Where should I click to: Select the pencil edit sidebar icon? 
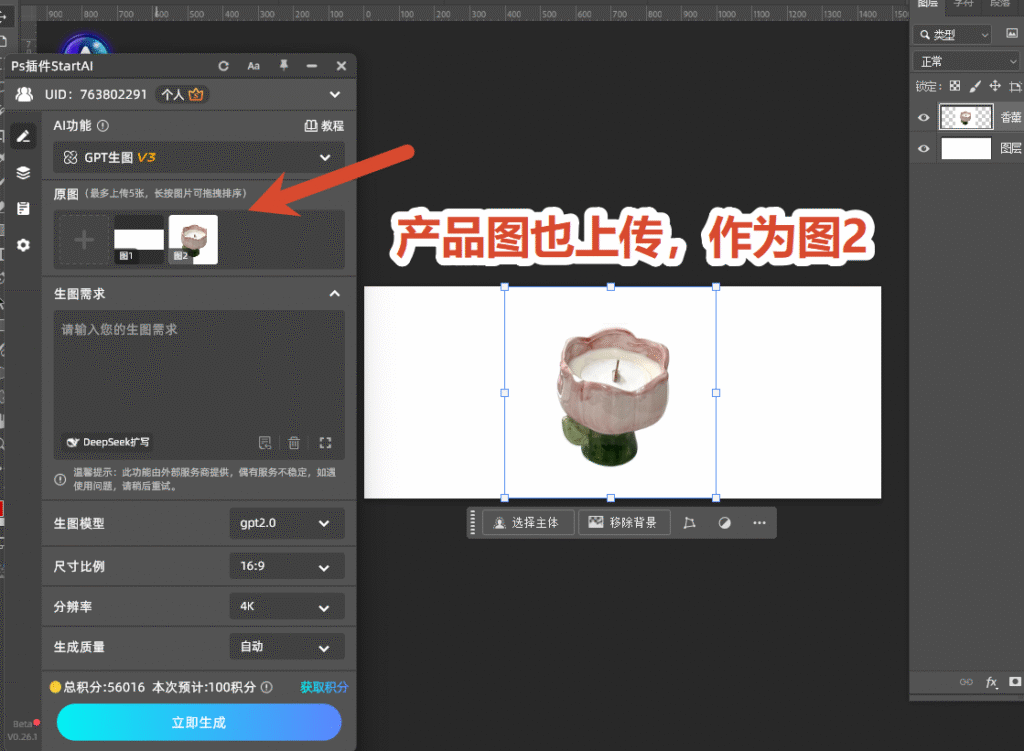point(24,136)
